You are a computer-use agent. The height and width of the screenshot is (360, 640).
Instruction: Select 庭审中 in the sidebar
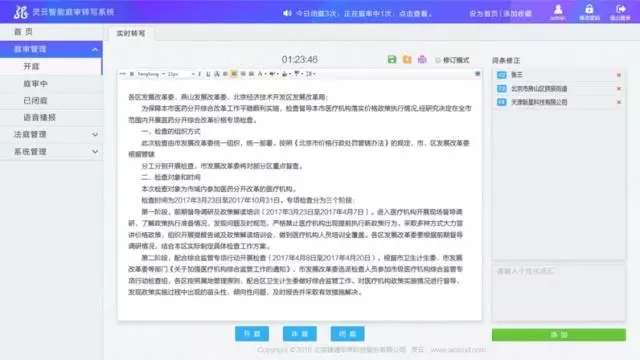point(51,84)
